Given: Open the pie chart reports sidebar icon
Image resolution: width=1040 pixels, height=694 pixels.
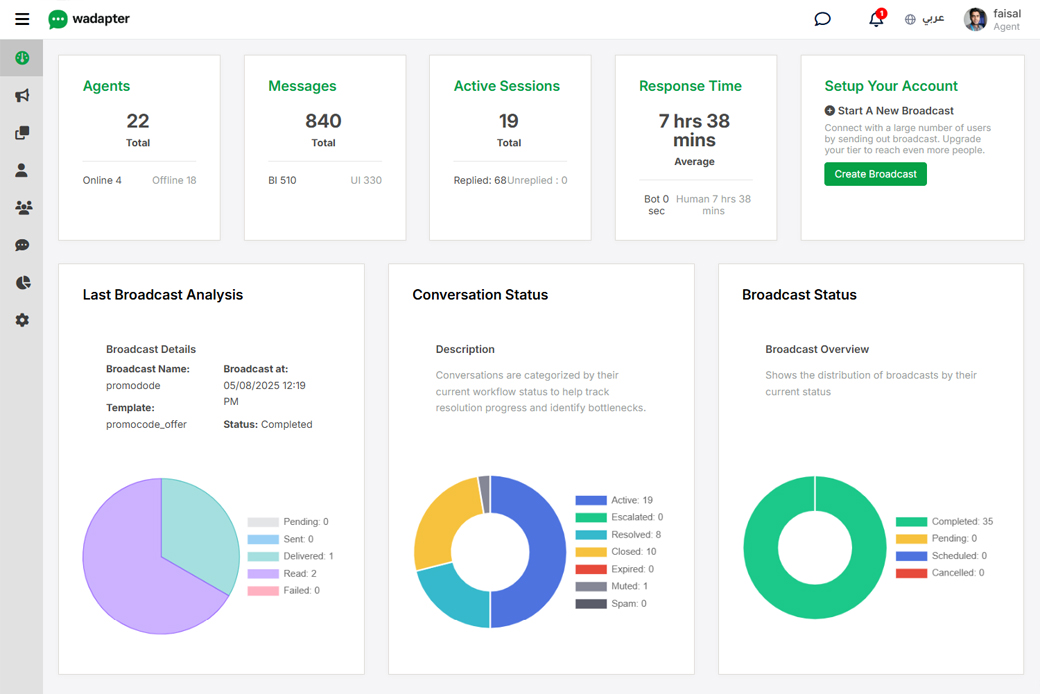Looking at the screenshot, I should tap(22, 283).
